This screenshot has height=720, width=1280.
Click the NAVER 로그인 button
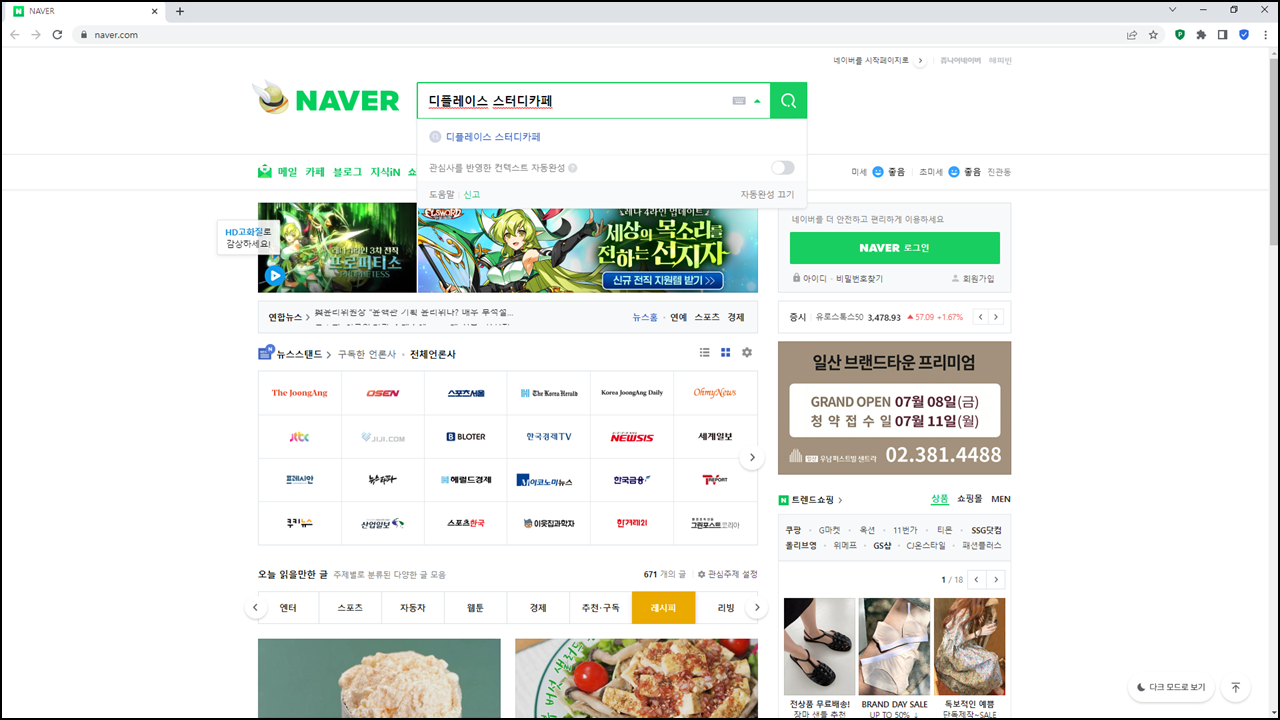pos(894,248)
